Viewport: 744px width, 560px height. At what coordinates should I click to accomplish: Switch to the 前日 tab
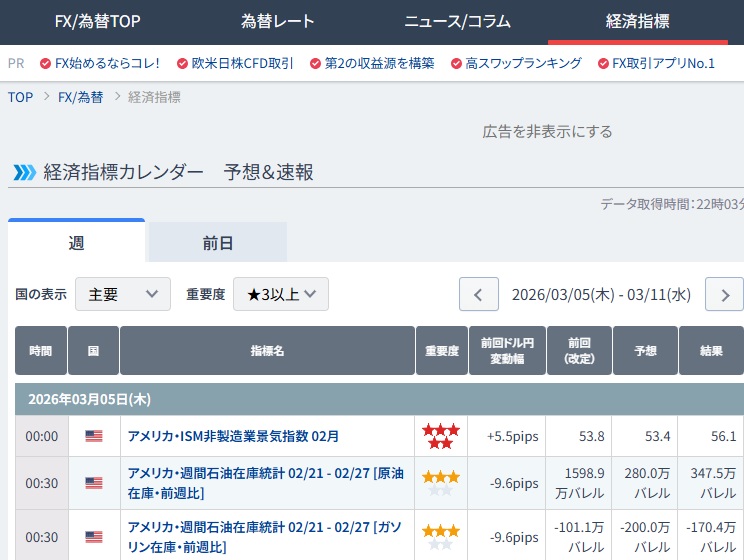click(x=218, y=243)
